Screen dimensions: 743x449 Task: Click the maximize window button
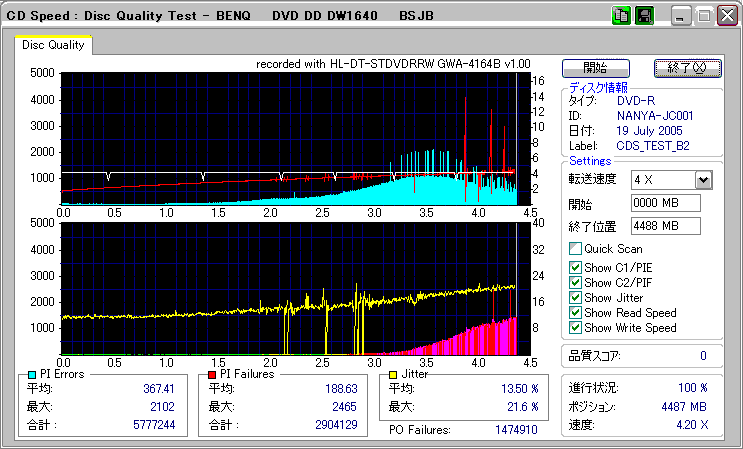(x=704, y=15)
